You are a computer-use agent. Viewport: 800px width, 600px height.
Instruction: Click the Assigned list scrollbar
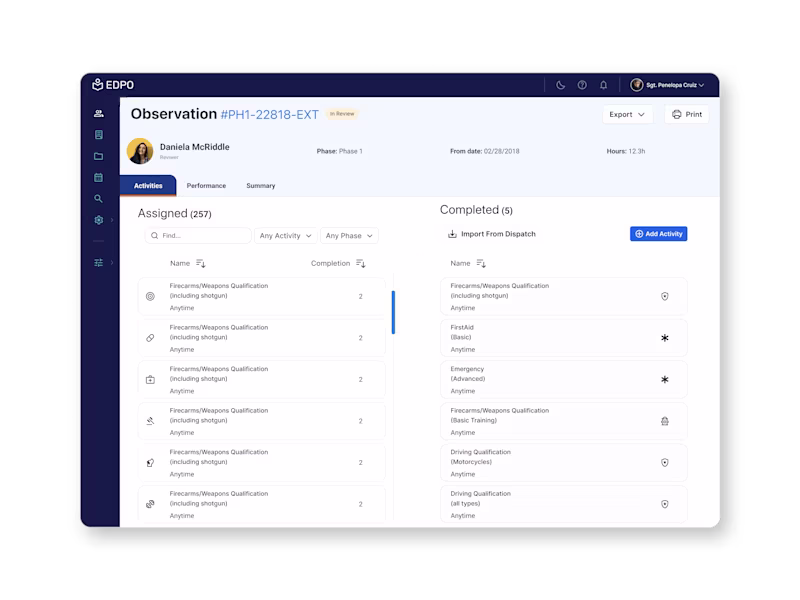click(x=393, y=312)
